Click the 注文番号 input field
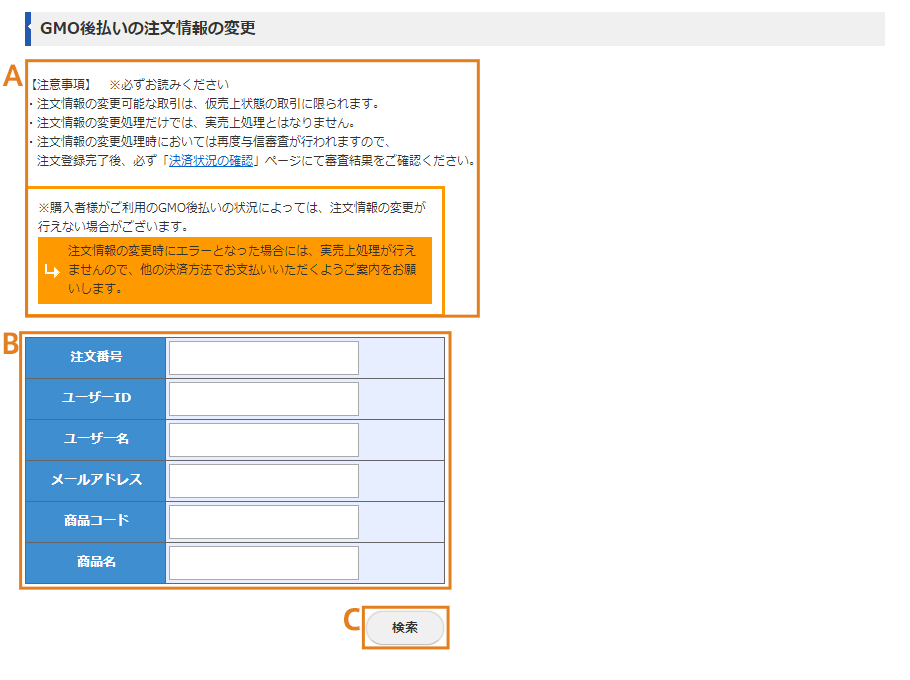910x680 pixels. pyautogui.click(x=263, y=358)
